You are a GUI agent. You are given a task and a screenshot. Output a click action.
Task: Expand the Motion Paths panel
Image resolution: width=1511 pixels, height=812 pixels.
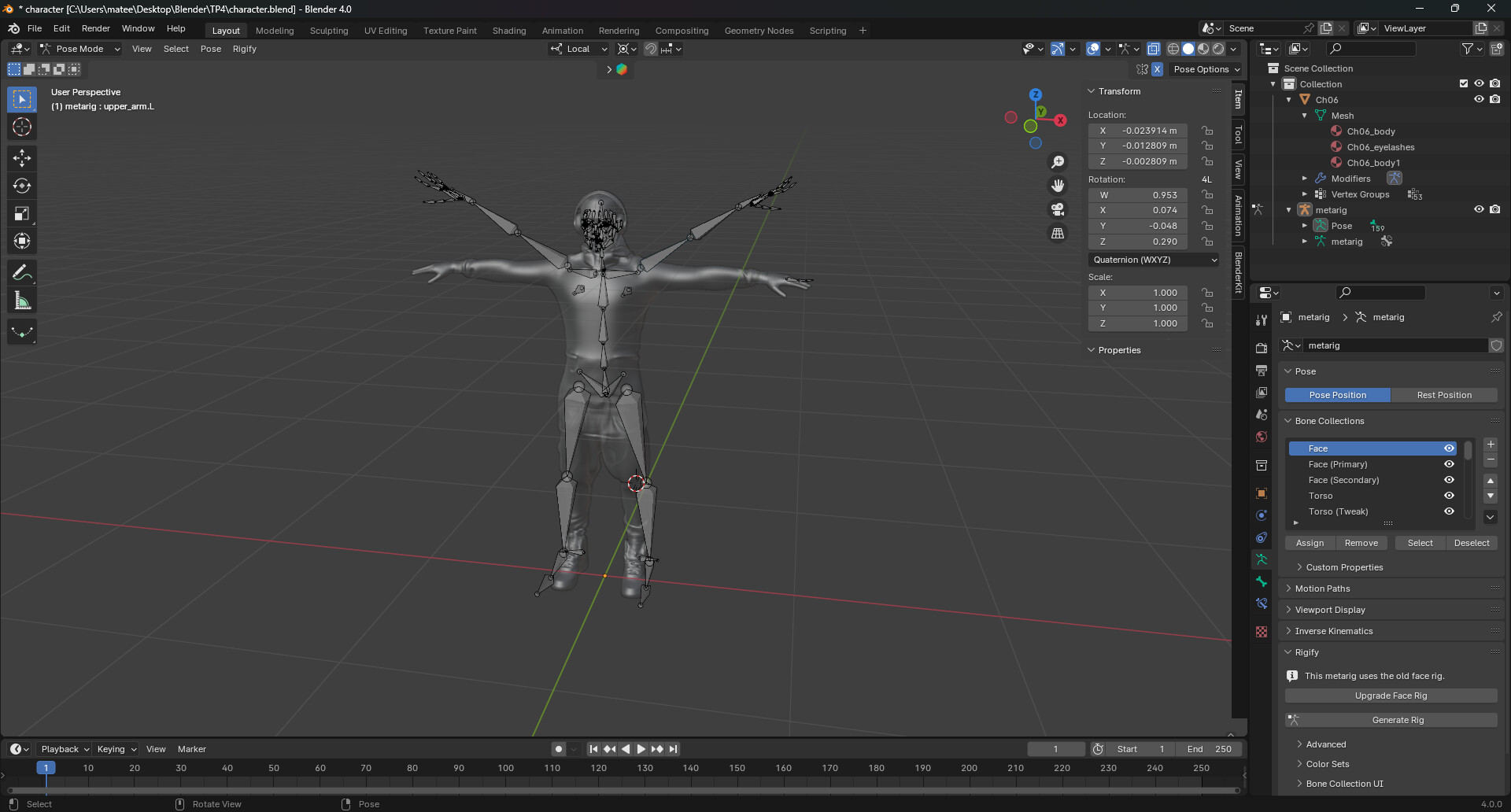pos(1322,589)
